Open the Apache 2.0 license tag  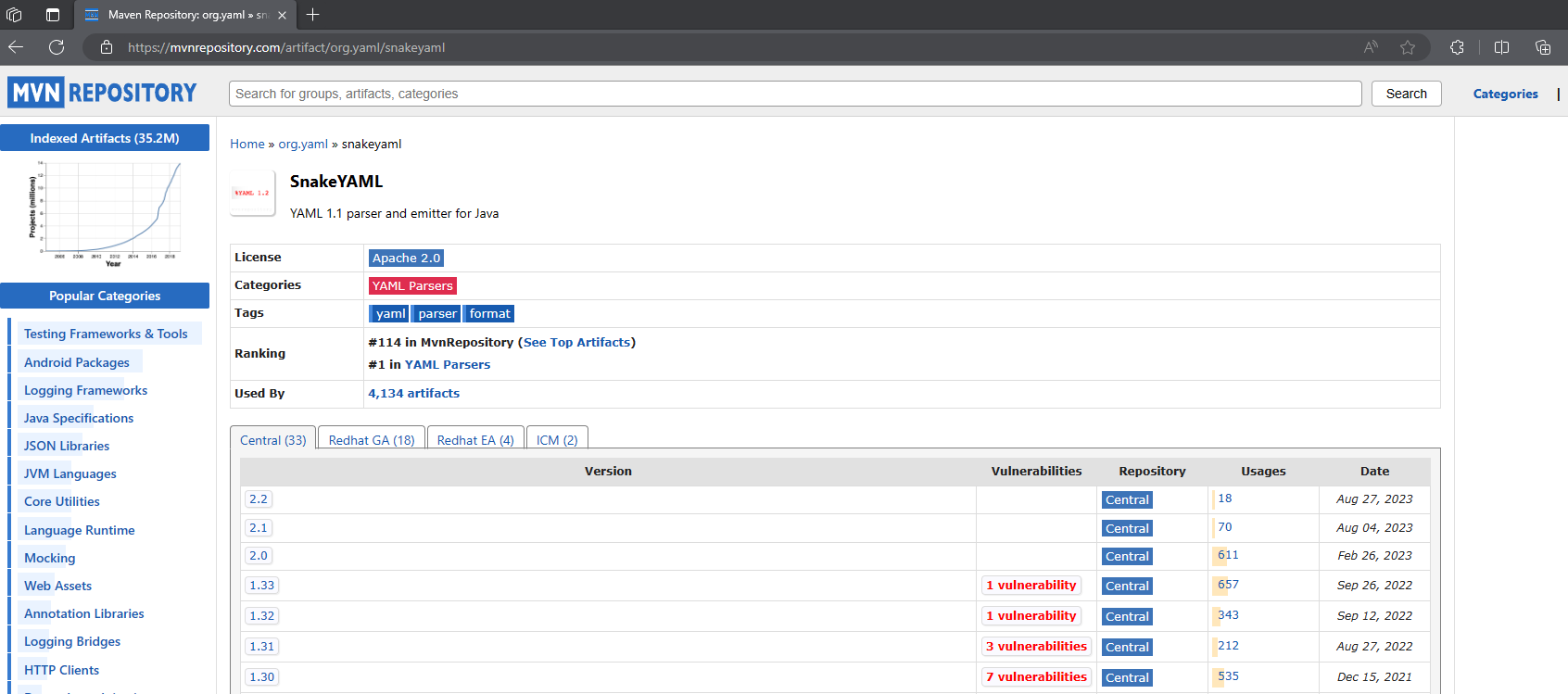click(406, 258)
